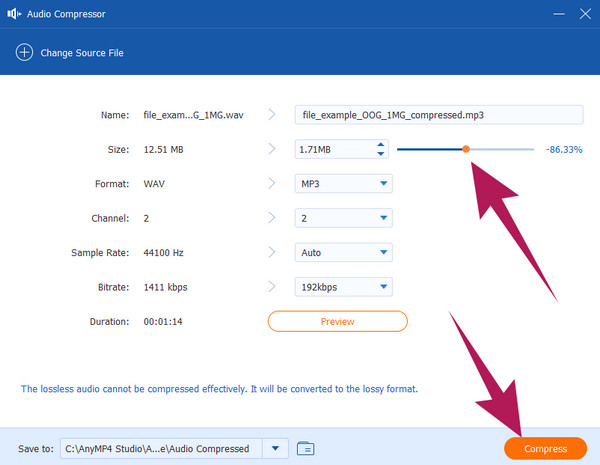
Task: Click the arrow chevron in the Format row
Action: pos(271,183)
